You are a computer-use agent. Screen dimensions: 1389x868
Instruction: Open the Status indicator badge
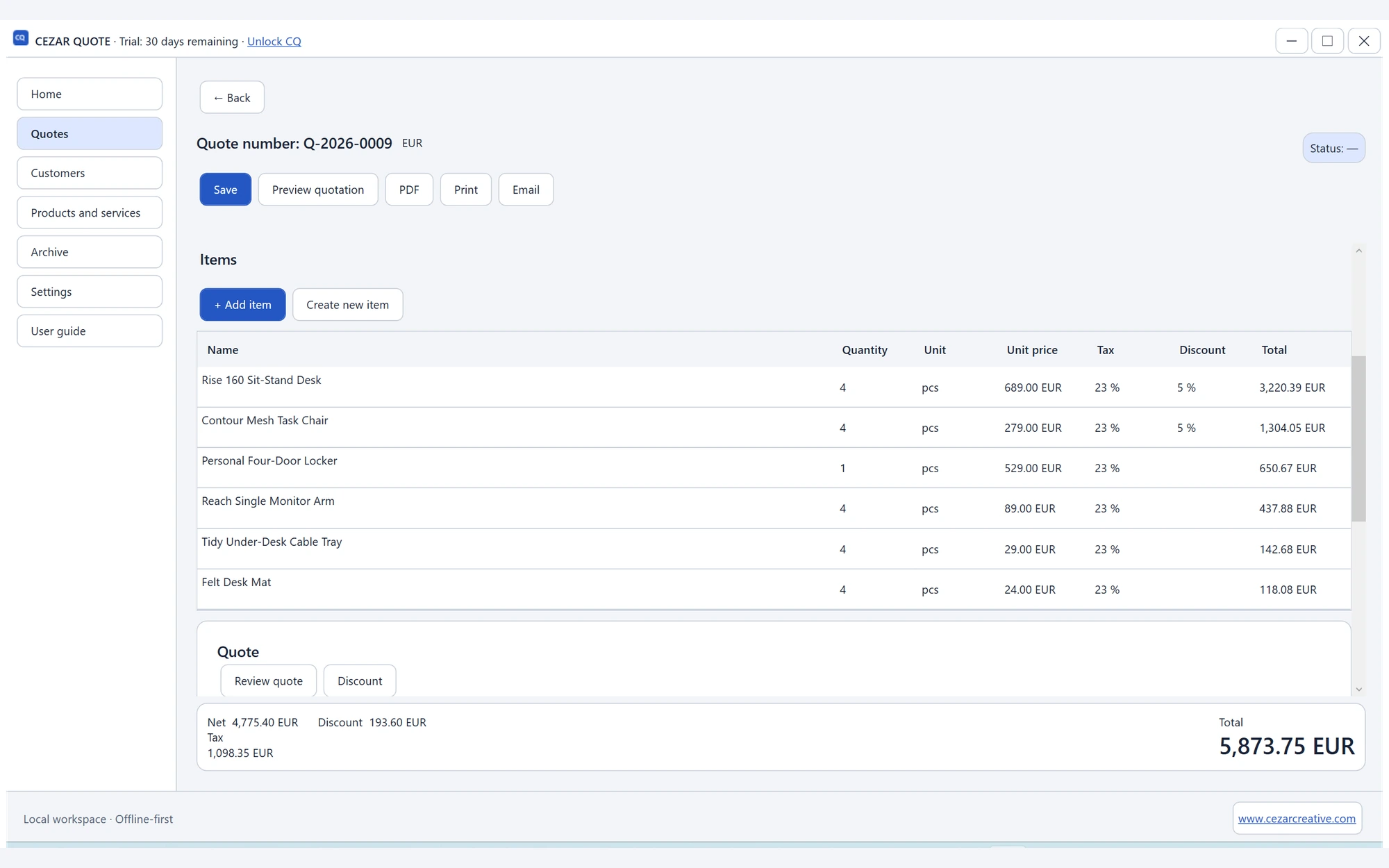[x=1333, y=148]
